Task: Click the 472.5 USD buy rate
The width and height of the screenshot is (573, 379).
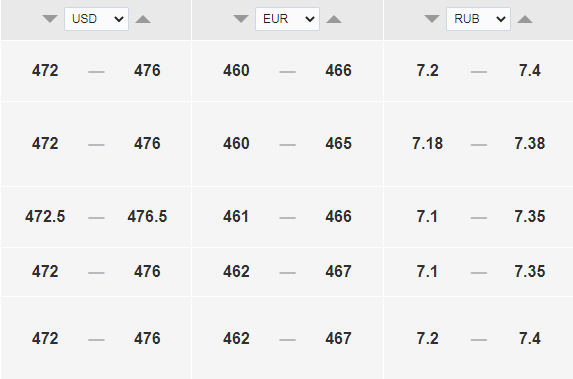Action: [x=45, y=216]
